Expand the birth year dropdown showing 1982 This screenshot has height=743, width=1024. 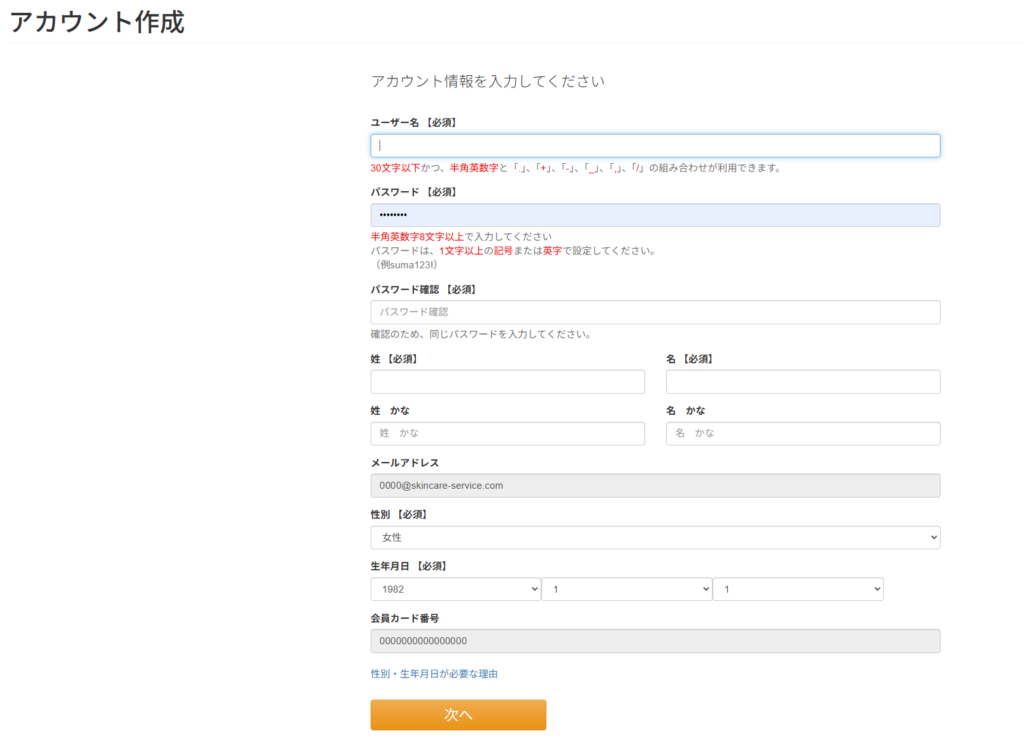click(x=455, y=590)
